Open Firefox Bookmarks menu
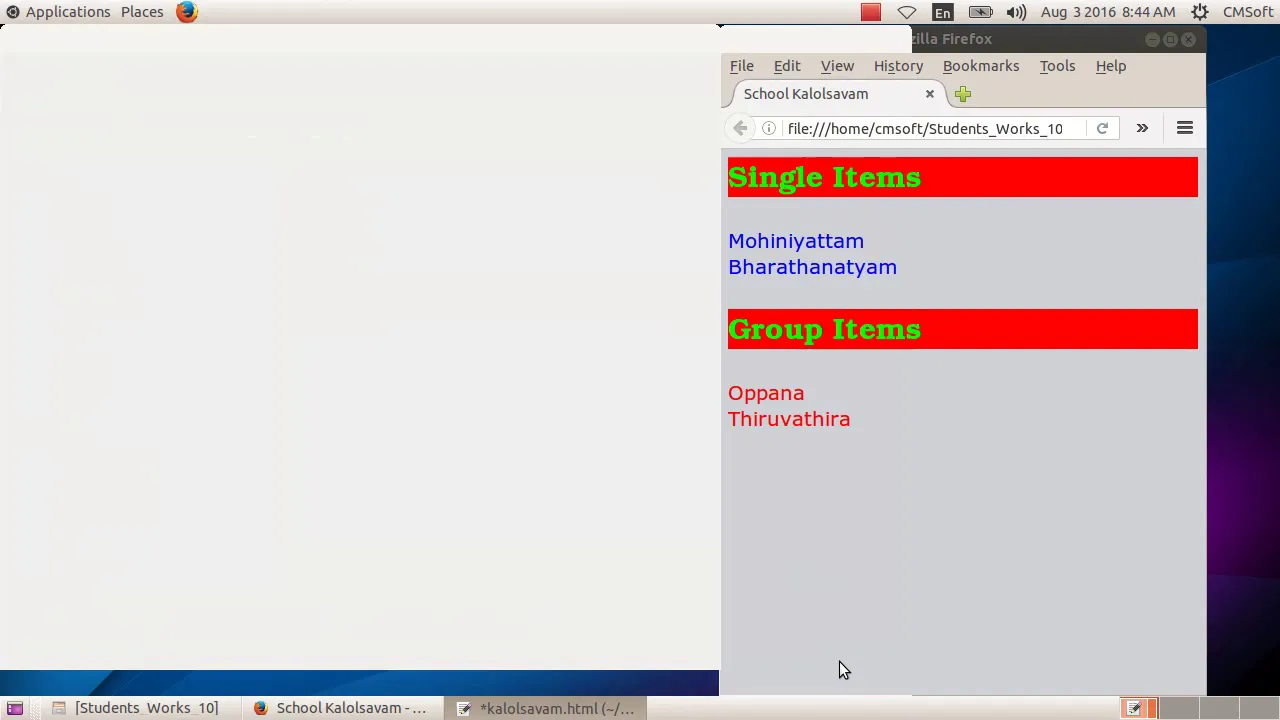This screenshot has height=720, width=1280. (x=981, y=66)
